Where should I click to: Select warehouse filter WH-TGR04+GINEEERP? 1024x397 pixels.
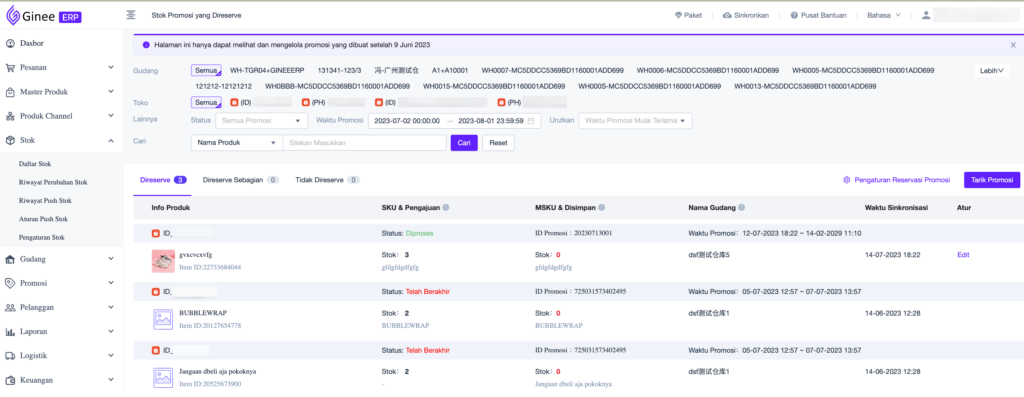point(267,70)
